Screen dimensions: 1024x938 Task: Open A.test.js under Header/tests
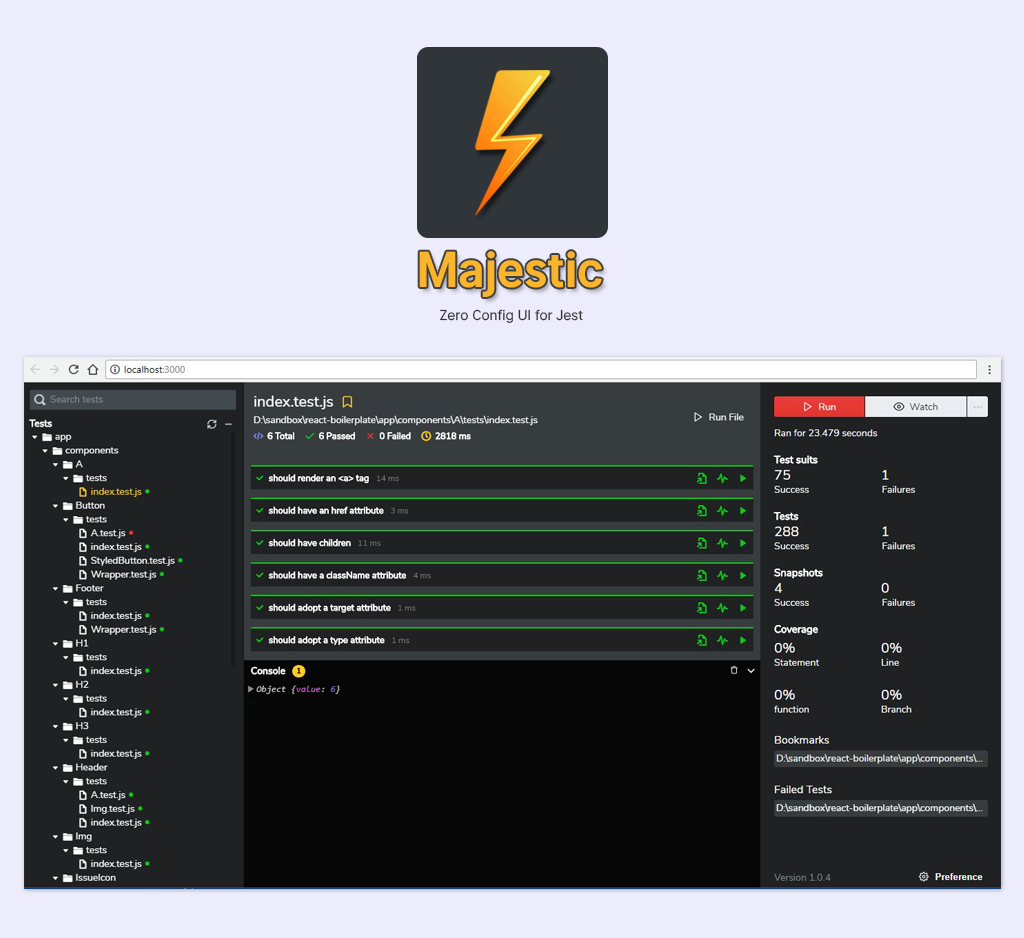tap(108, 795)
